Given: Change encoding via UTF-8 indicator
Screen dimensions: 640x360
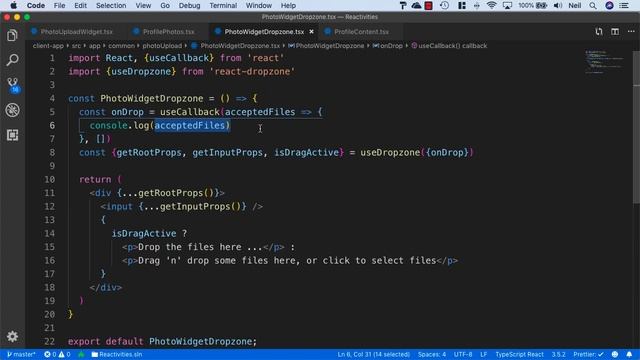Looking at the screenshot, I should coord(463,354).
